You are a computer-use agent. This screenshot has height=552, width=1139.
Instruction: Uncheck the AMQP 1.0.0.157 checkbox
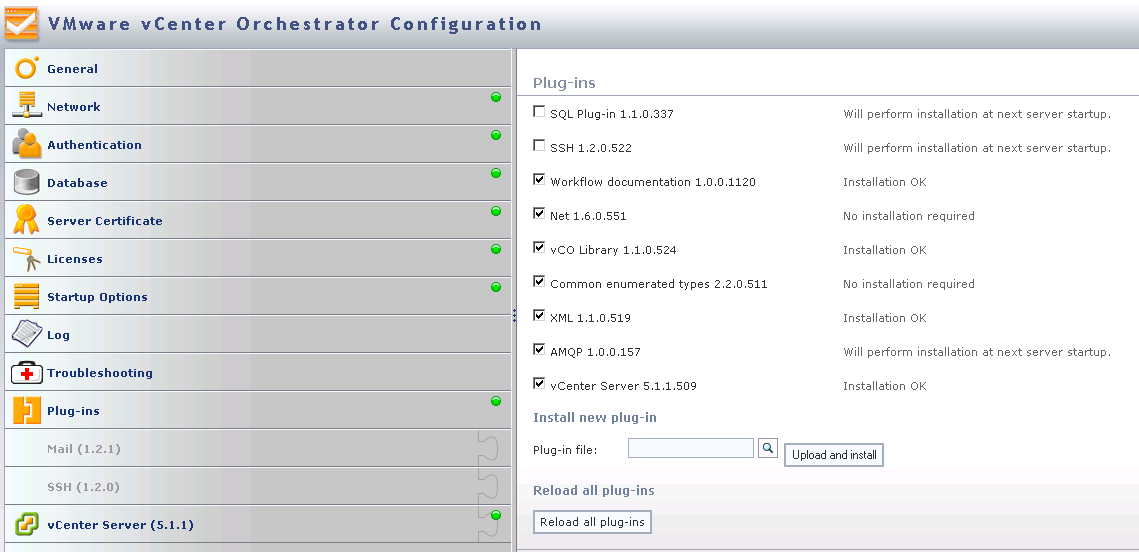pyautogui.click(x=540, y=350)
